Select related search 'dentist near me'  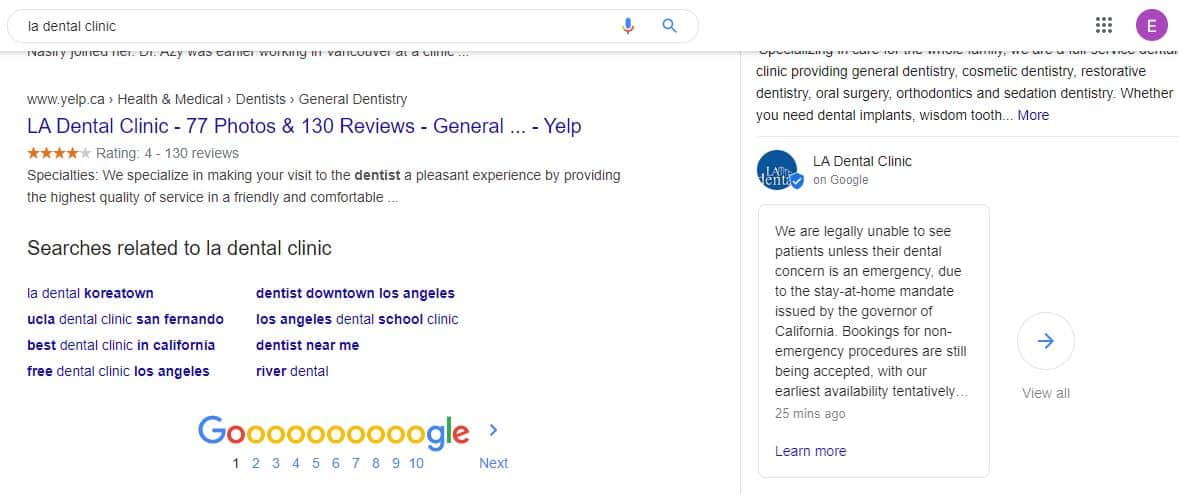tap(307, 345)
